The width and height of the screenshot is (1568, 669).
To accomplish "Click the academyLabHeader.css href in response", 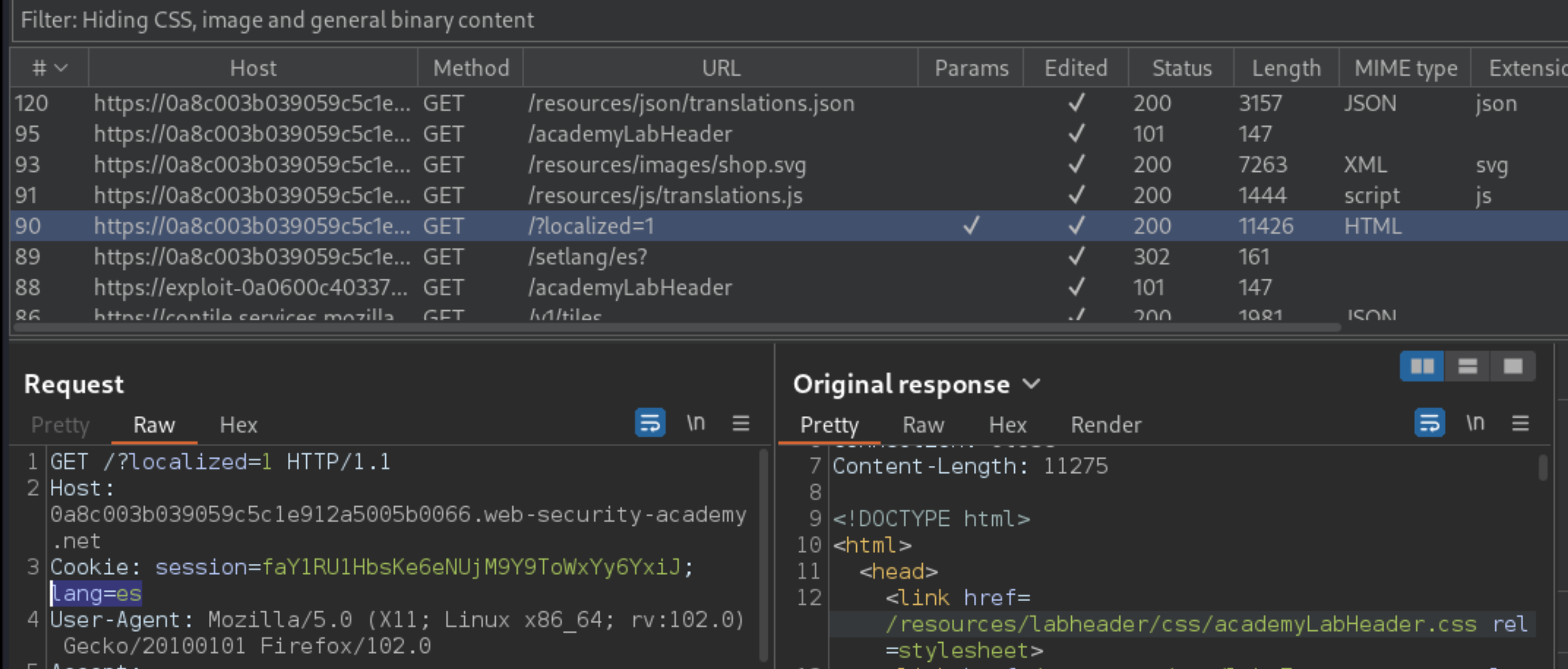I will coord(1181,624).
